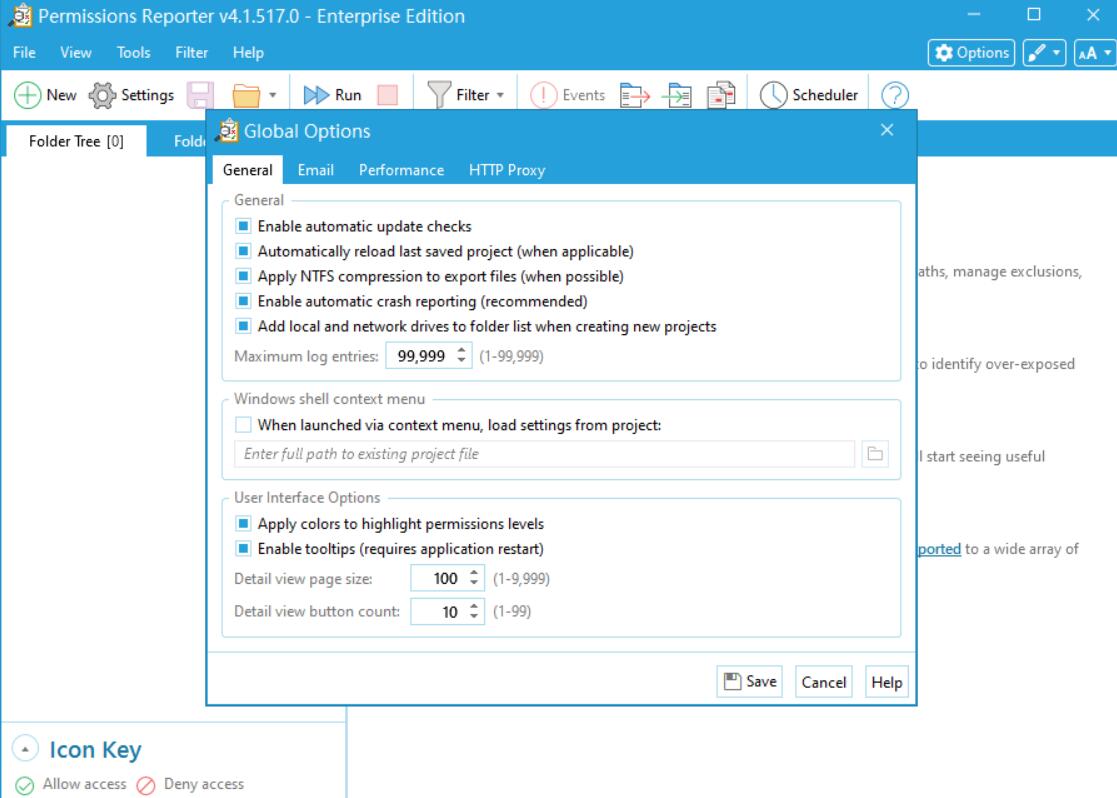This screenshot has height=798, width=1117.
Task: Open the Filter funnel icon
Action: pos(439,95)
